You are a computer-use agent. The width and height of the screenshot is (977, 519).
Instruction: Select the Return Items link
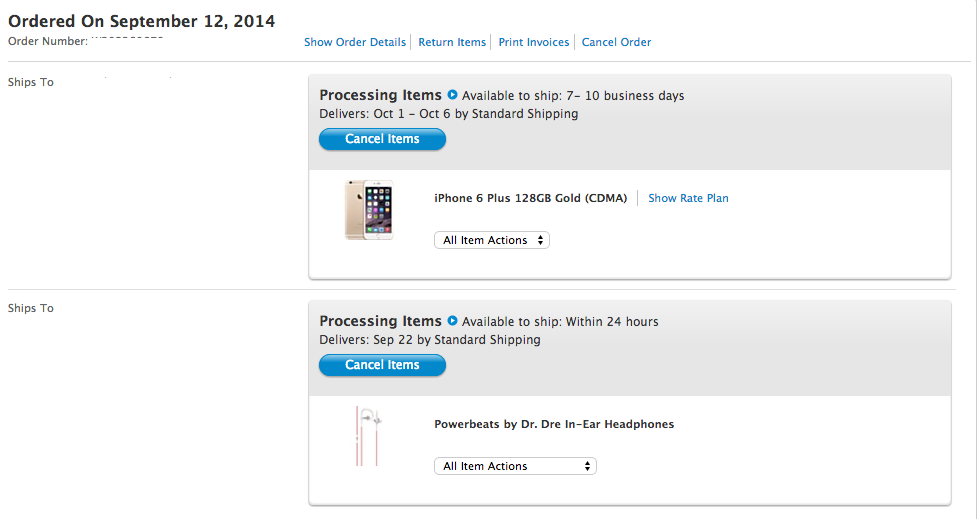tap(452, 42)
